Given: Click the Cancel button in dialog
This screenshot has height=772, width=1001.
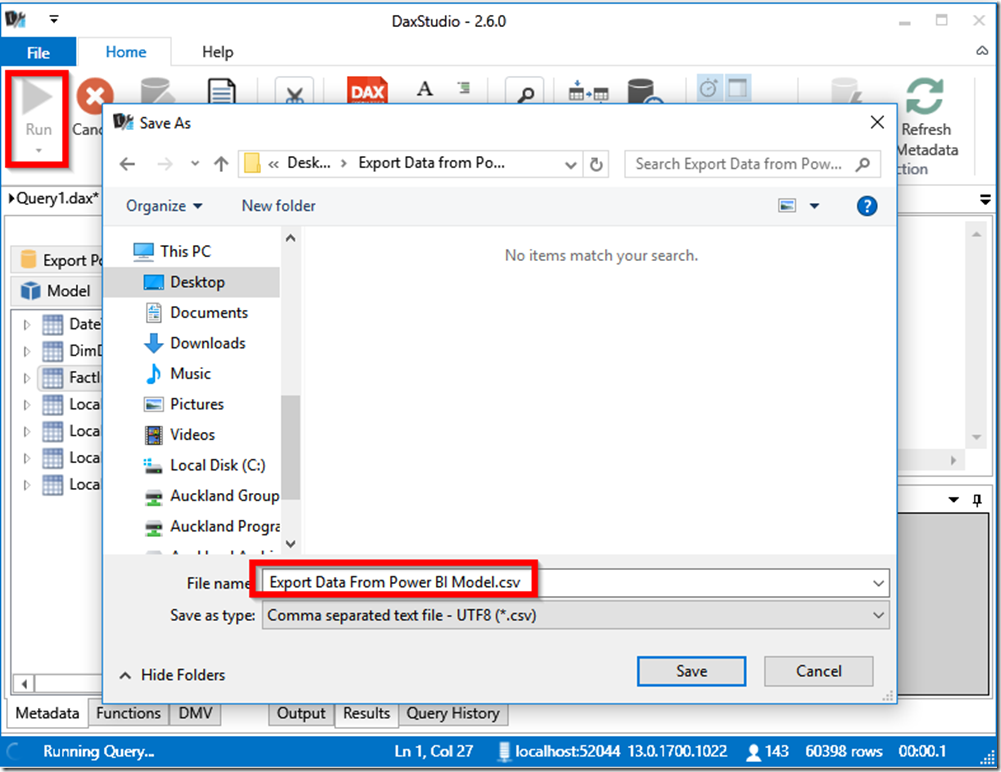Looking at the screenshot, I should (818, 671).
